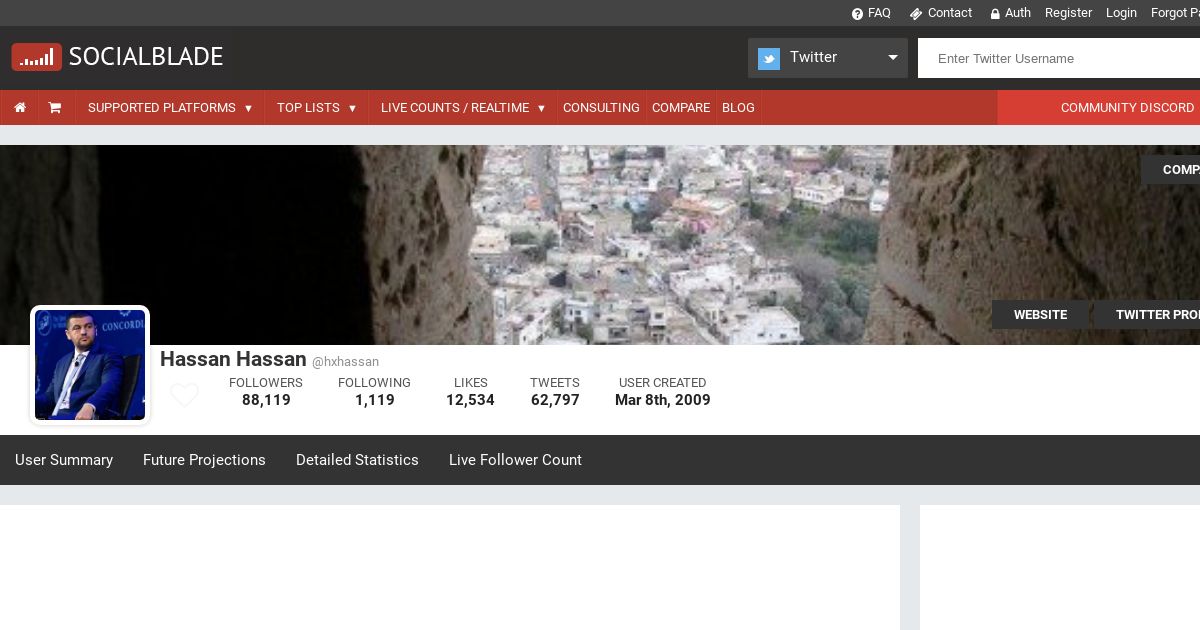Click the Auth padlock icon
Viewport: 1200px width, 630px height.
(995, 14)
